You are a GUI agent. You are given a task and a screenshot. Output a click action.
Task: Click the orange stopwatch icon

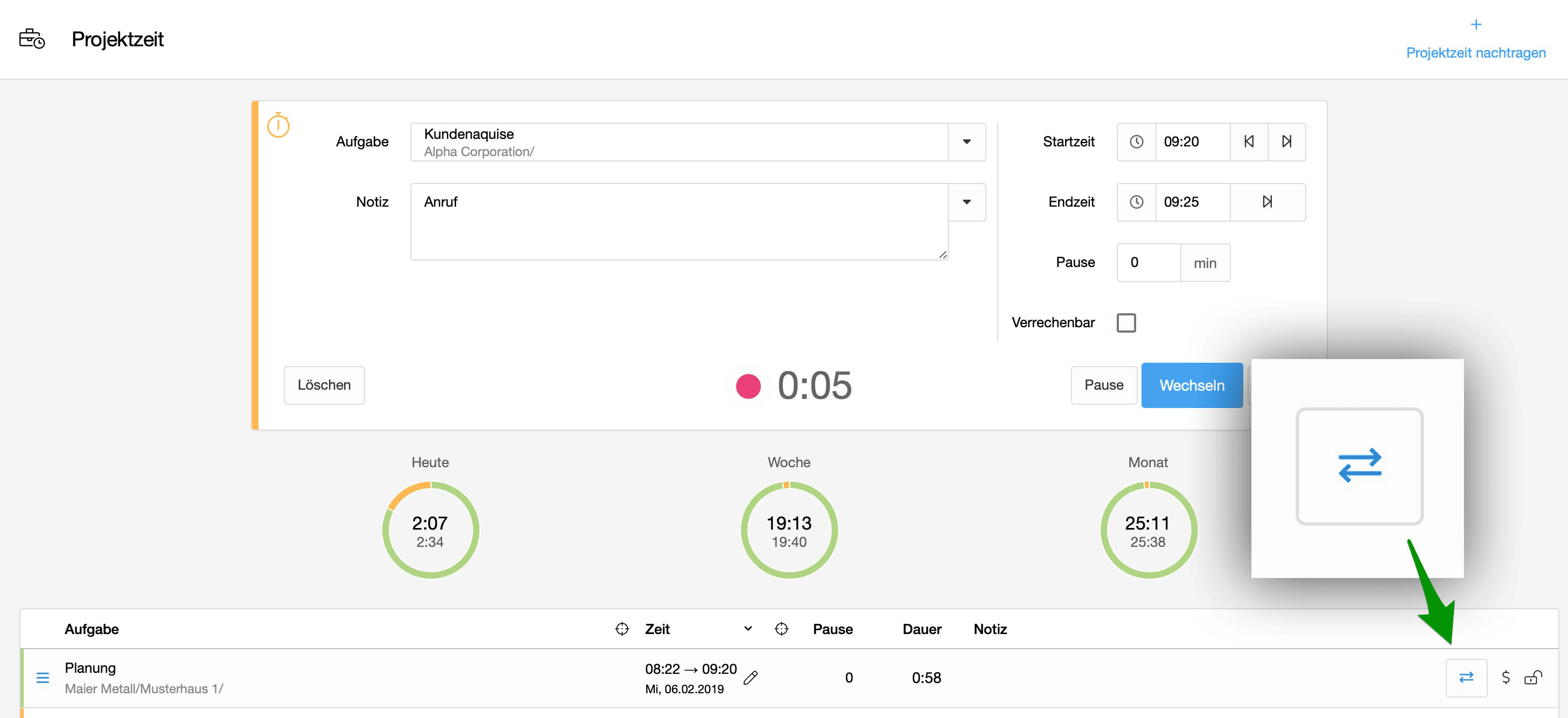pyautogui.click(x=278, y=125)
